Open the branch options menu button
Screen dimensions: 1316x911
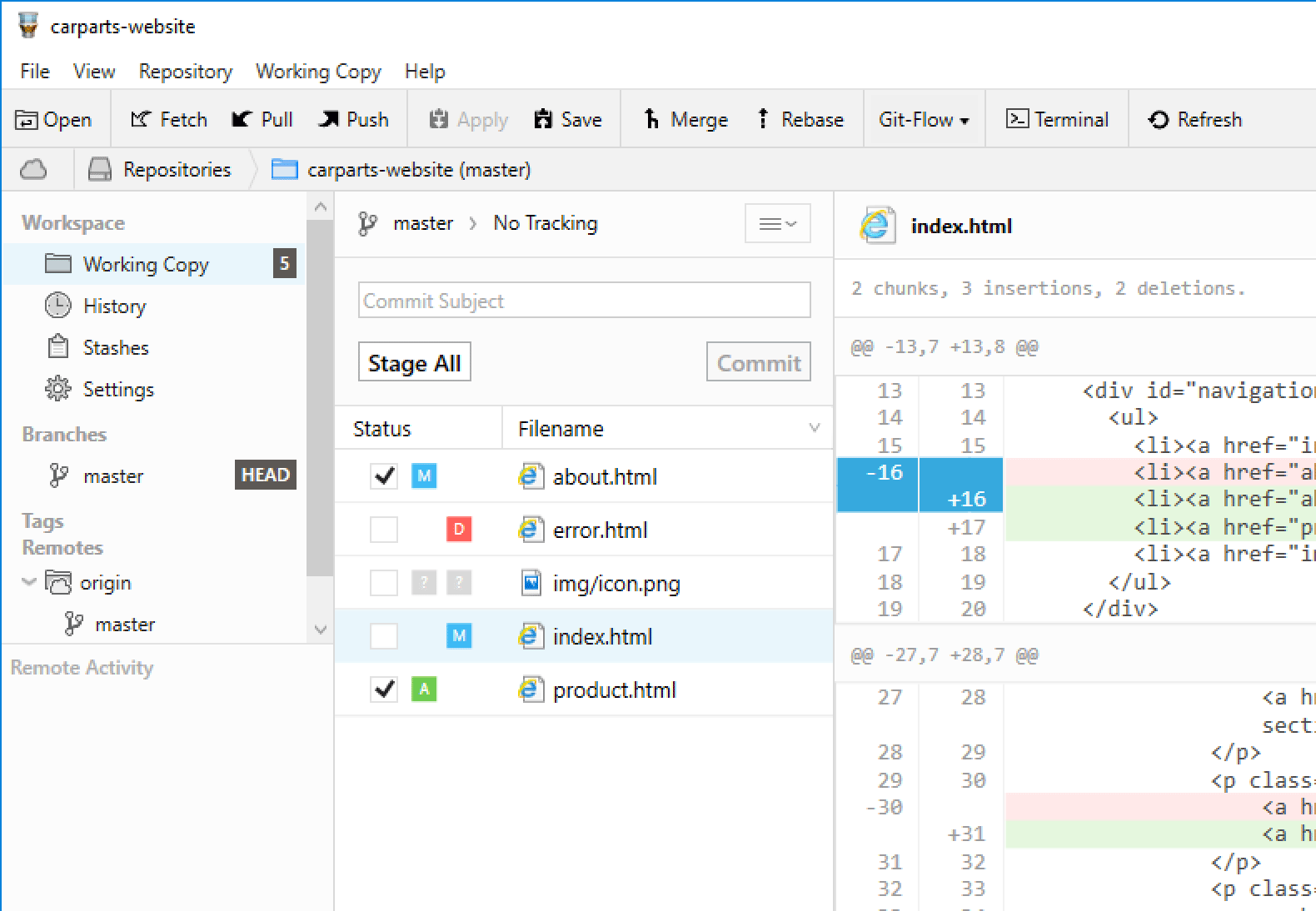(x=777, y=224)
